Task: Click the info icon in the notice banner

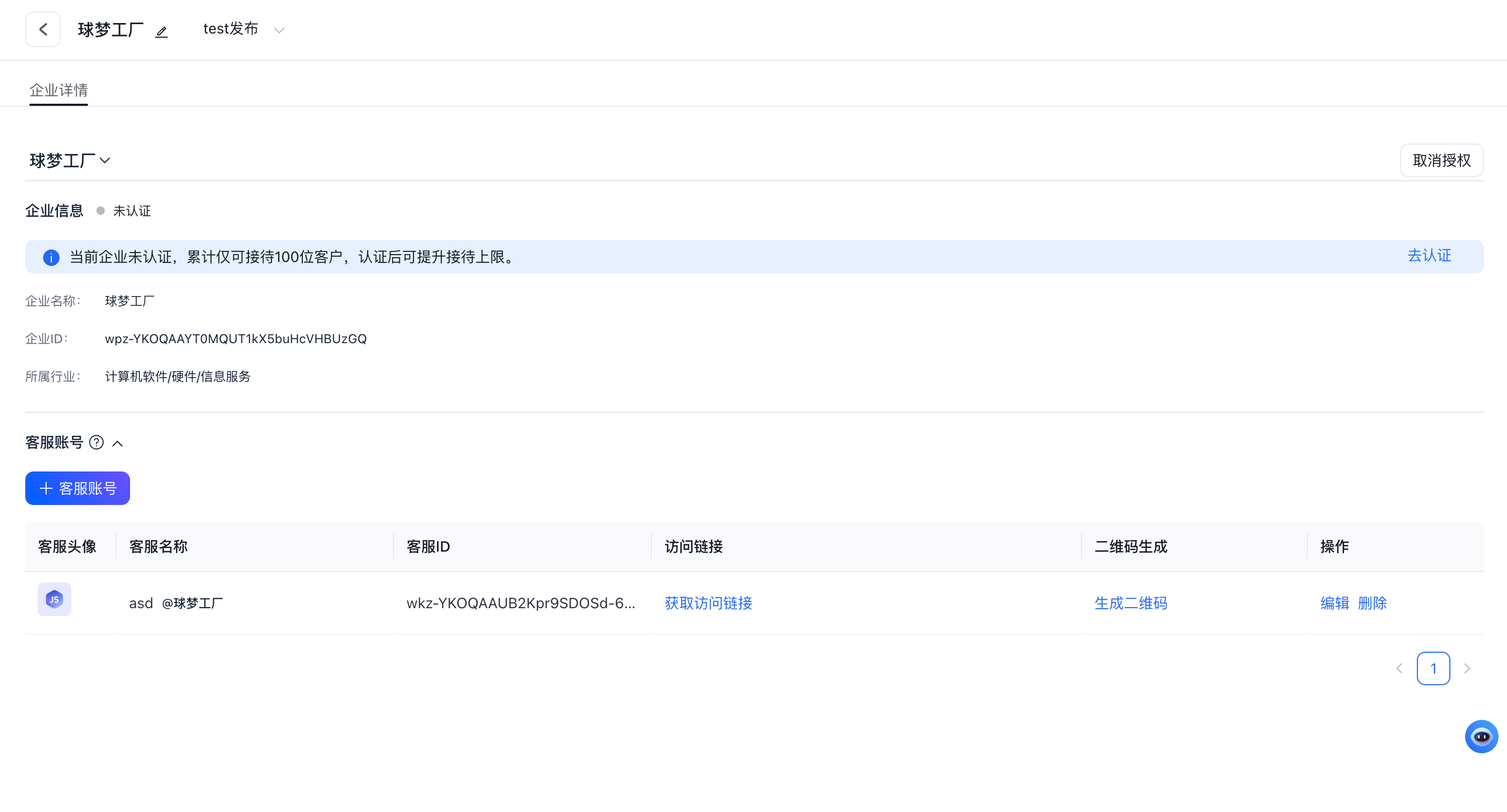Action: (51, 257)
